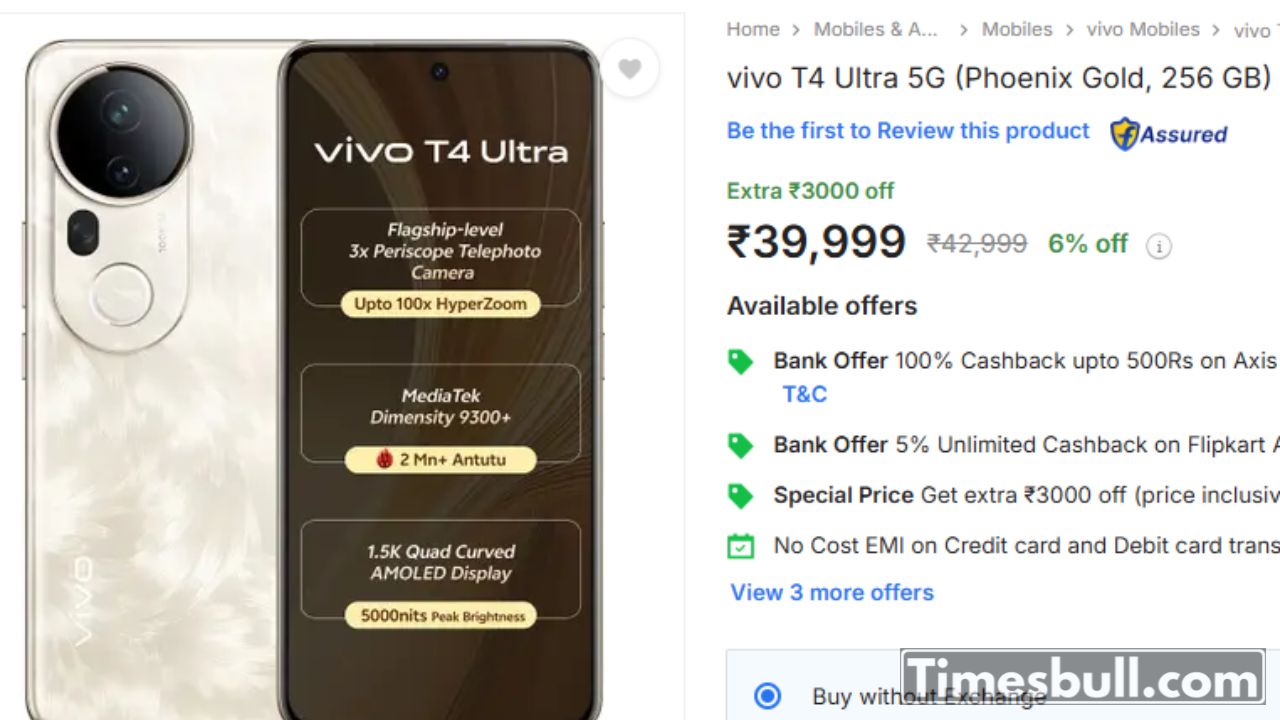This screenshot has height=720, width=1280.
Task: Click the green tag beside Special Price
Action: 740,495
